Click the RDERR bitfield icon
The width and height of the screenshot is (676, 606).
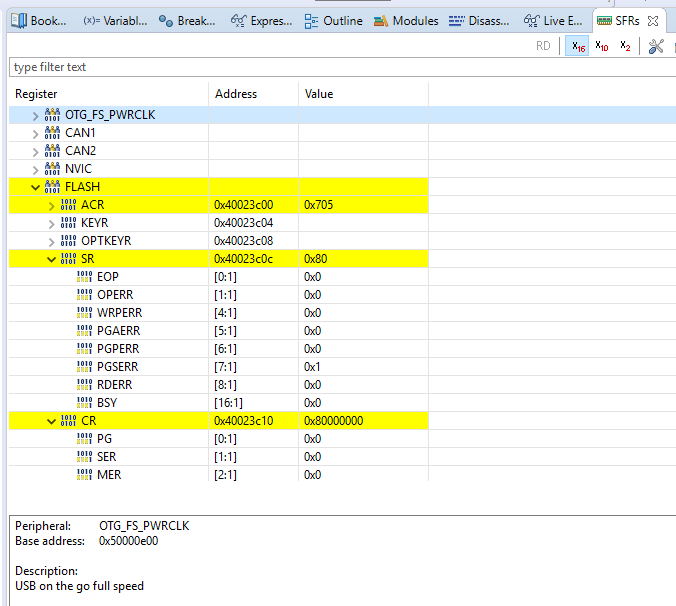click(84, 384)
